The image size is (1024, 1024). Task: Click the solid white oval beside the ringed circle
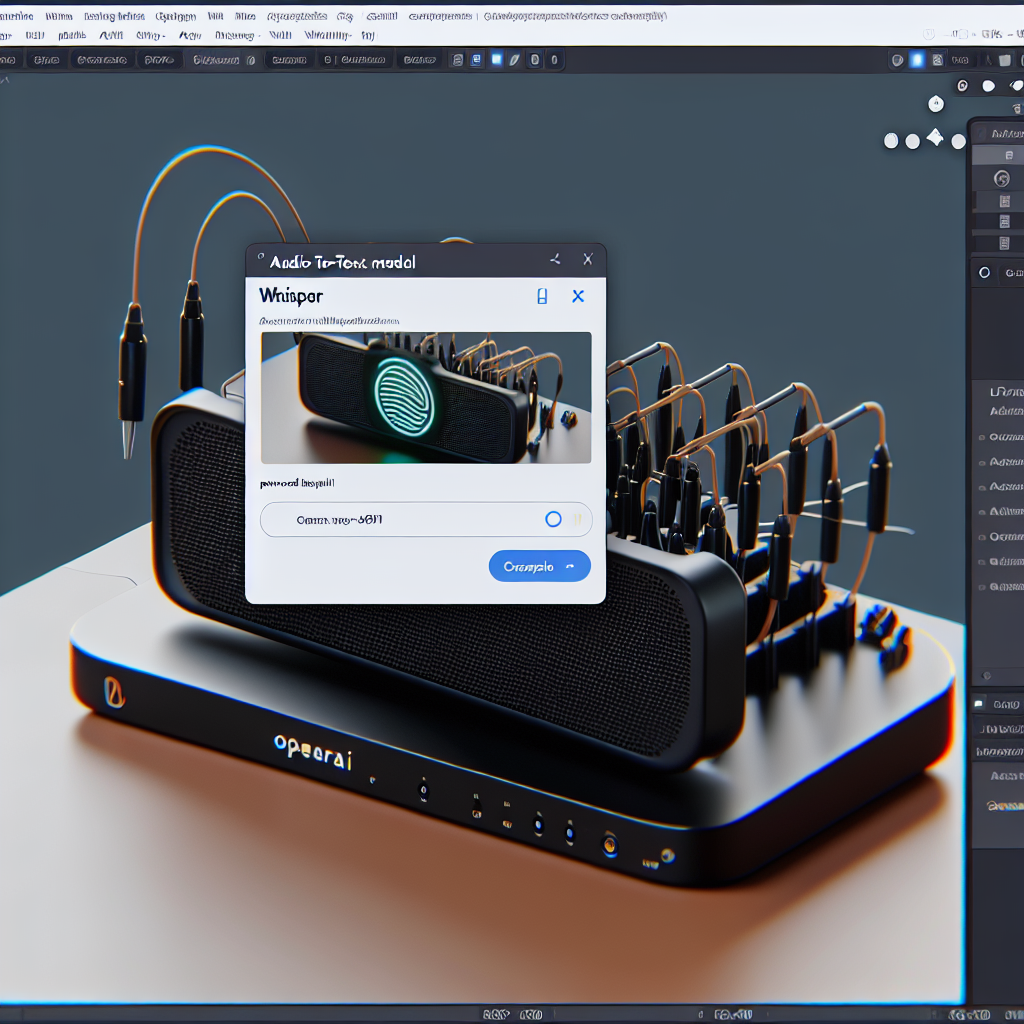989,86
